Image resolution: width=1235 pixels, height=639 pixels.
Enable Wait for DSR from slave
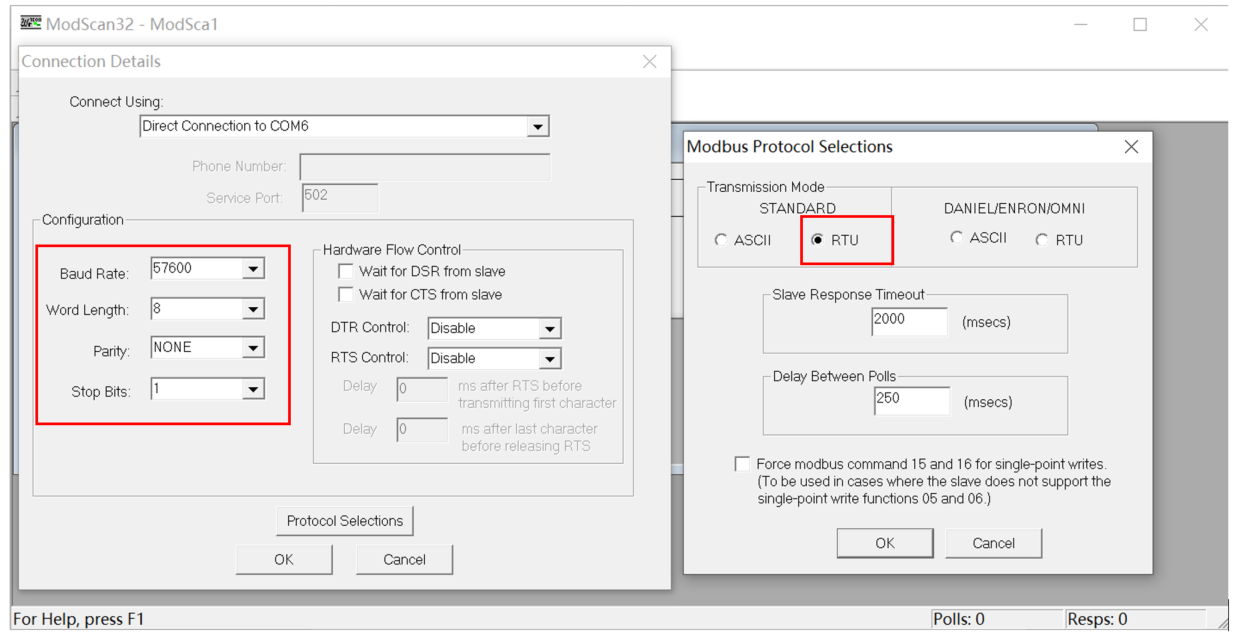click(x=346, y=271)
